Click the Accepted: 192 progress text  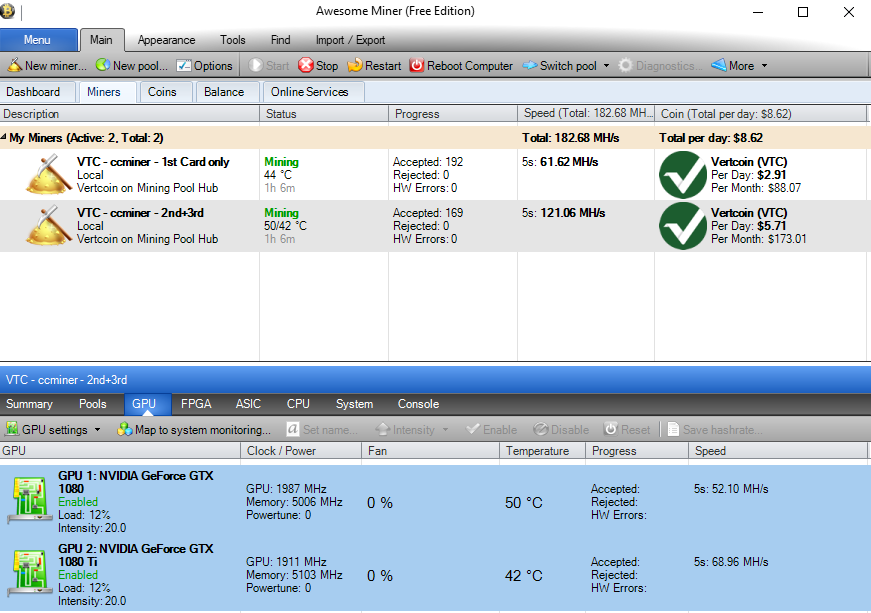pos(428,162)
